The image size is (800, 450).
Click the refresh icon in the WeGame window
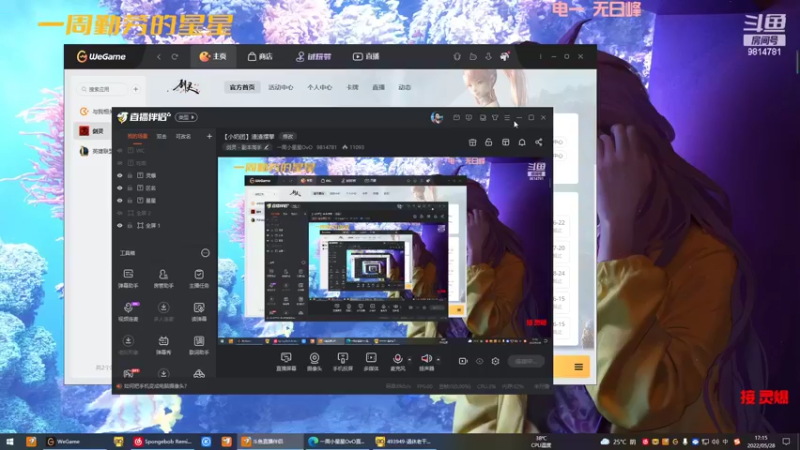pyautogui.click(x=175, y=57)
